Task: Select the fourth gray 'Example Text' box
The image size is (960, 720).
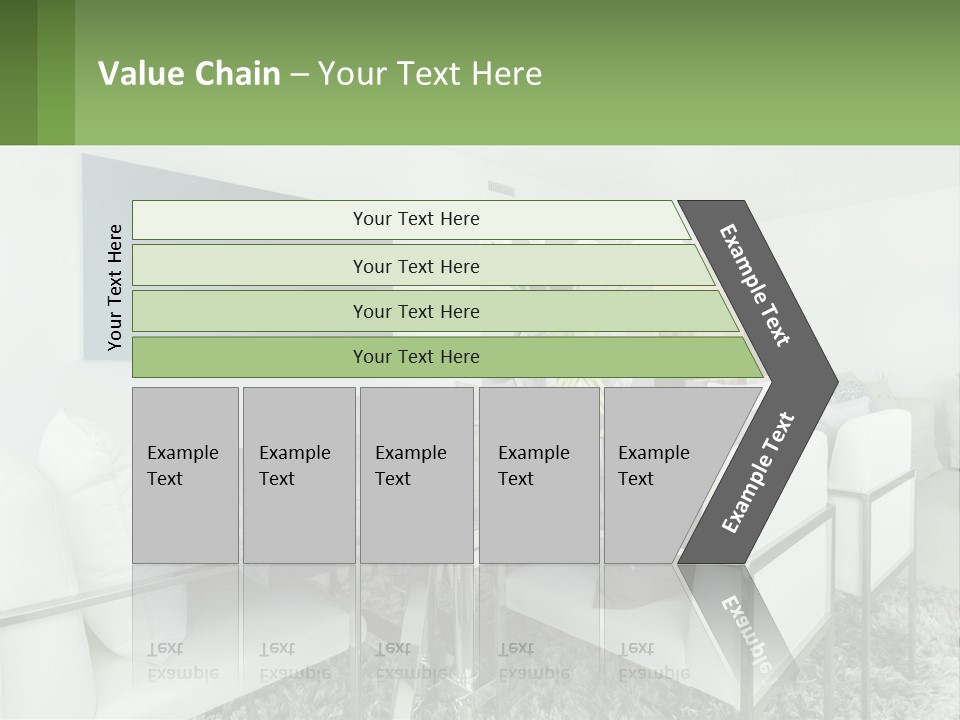Action: [x=539, y=475]
